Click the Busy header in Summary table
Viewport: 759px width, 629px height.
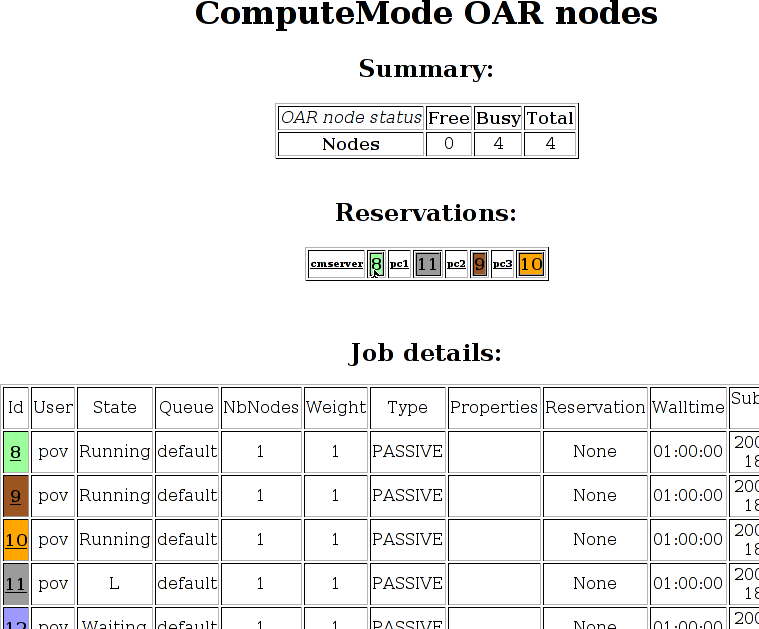tap(498, 118)
